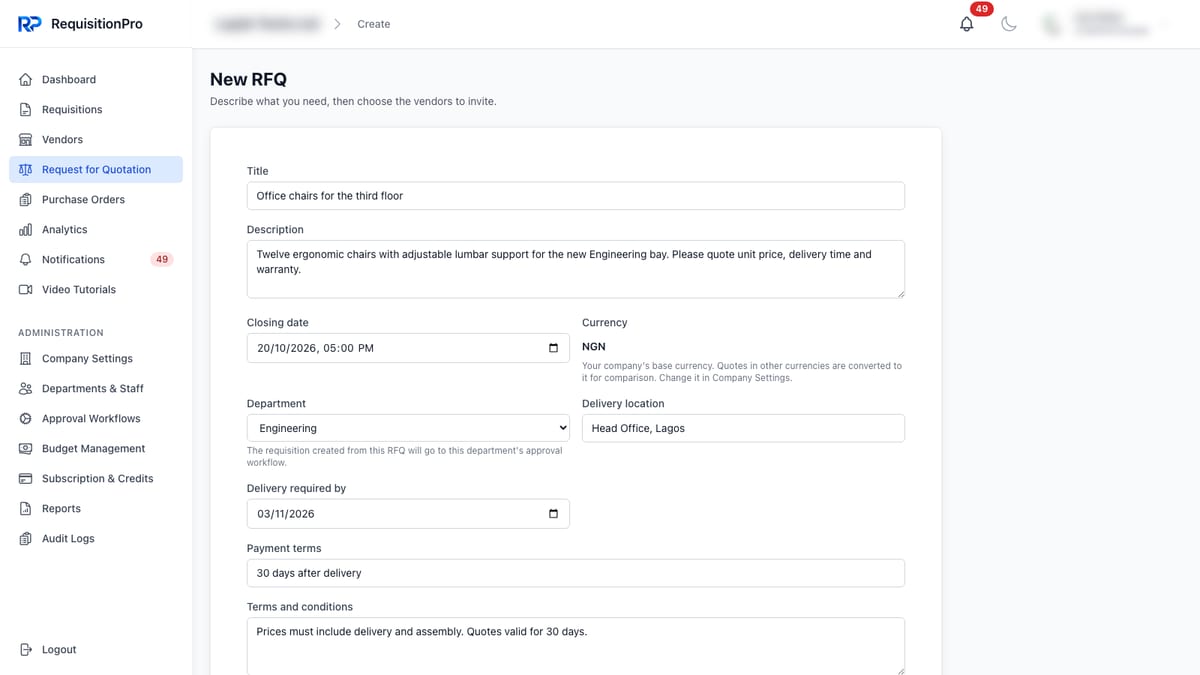This screenshot has width=1200, height=675.
Task: Edit the Delivery location field
Action: pos(743,428)
